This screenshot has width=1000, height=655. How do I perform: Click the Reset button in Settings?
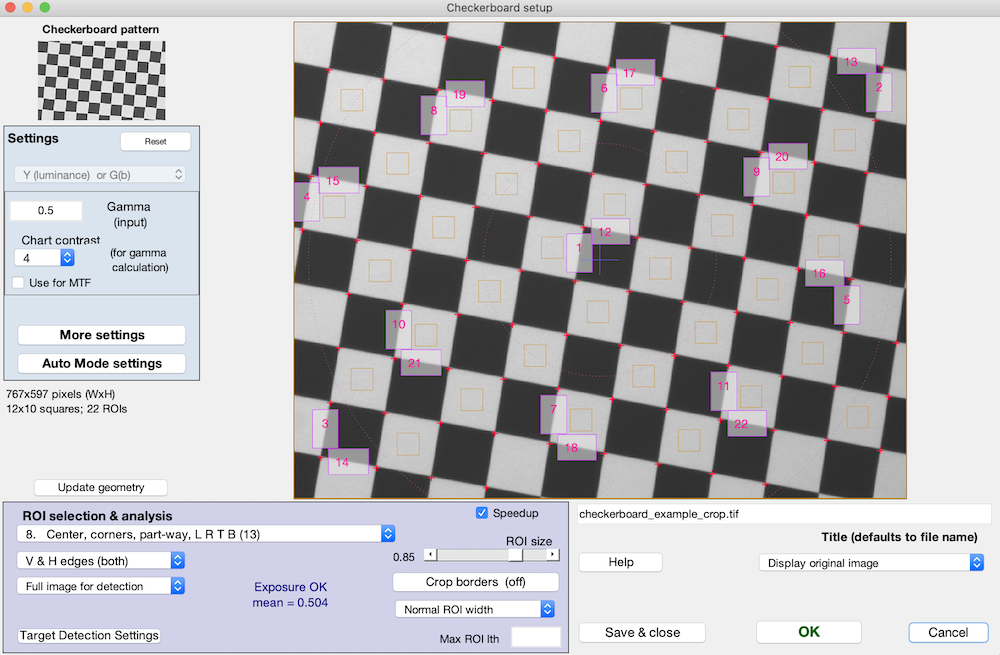pyautogui.click(x=155, y=142)
